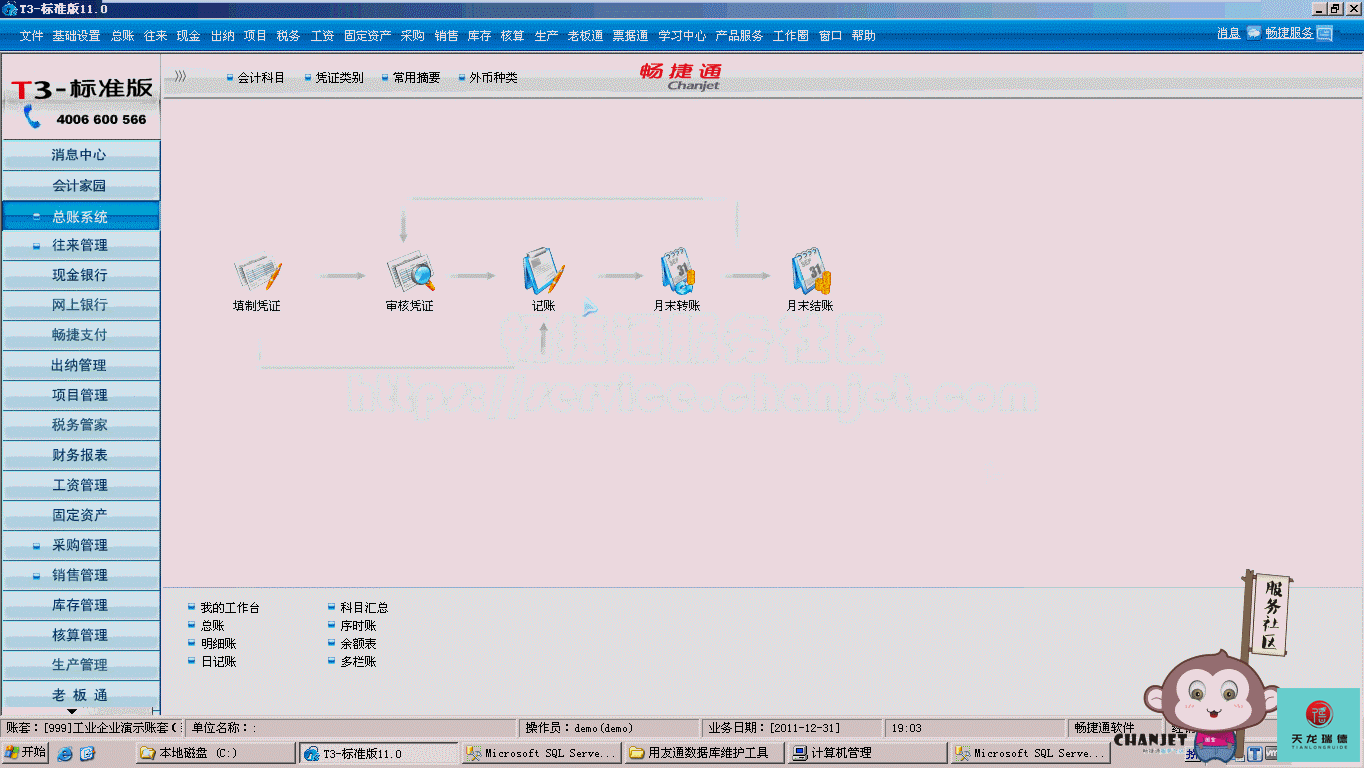This screenshot has height=768, width=1364.
Task: Click the 余额表 report link
Action: click(358, 644)
